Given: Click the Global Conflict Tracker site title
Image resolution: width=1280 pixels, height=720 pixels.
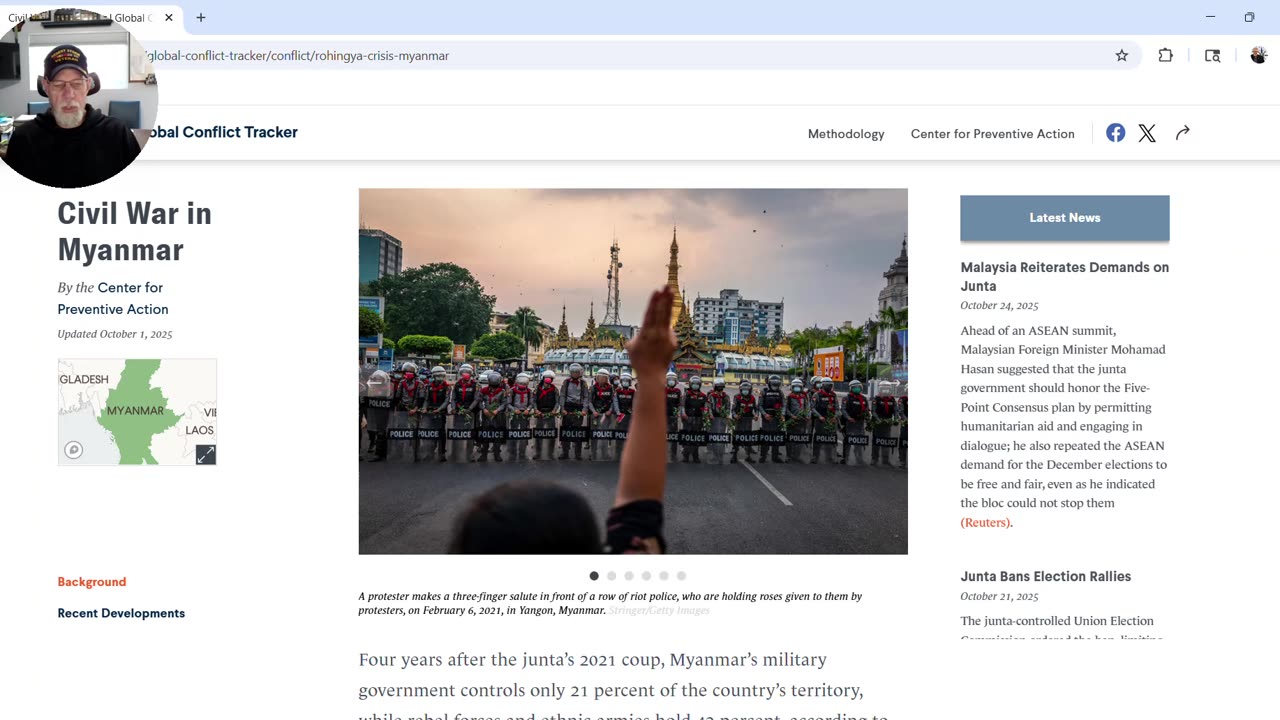Looking at the screenshot, I should (225, 132).
